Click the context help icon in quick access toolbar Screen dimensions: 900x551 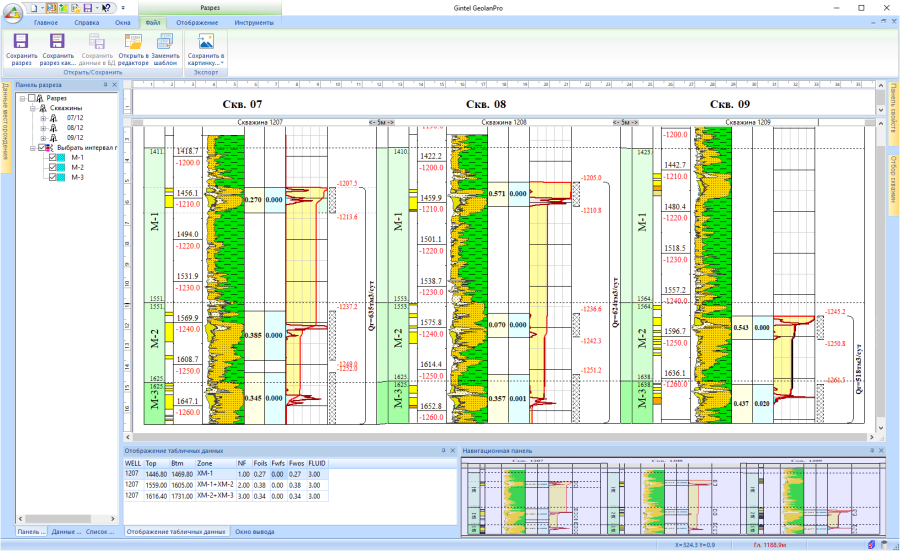point(106,7)
